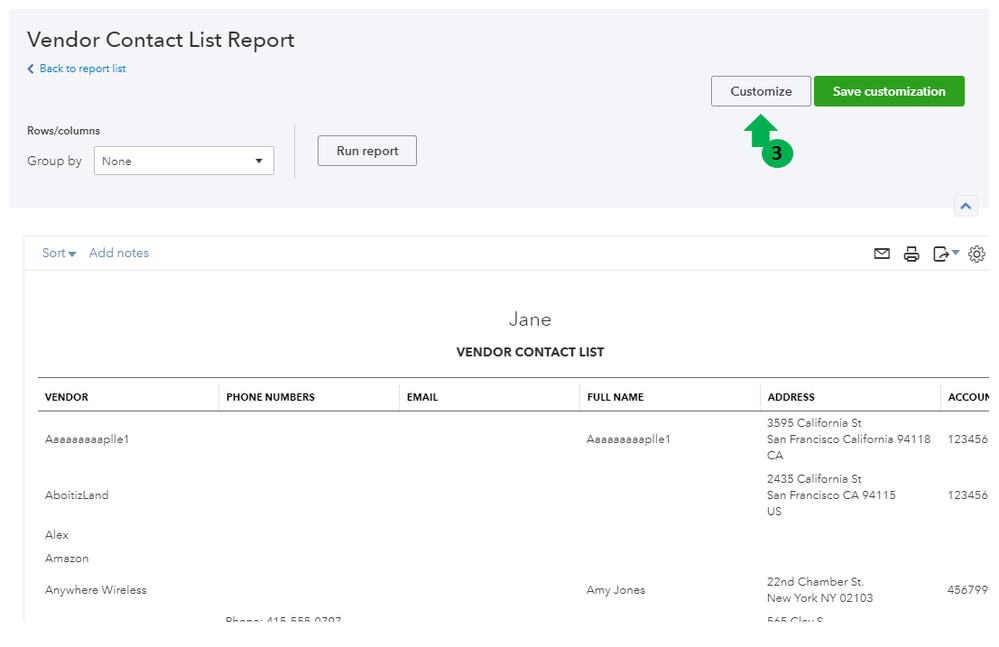Go back to report list
Image resolution: width=999 pixels, height=647 pixels.
click(x=82, y=69)
